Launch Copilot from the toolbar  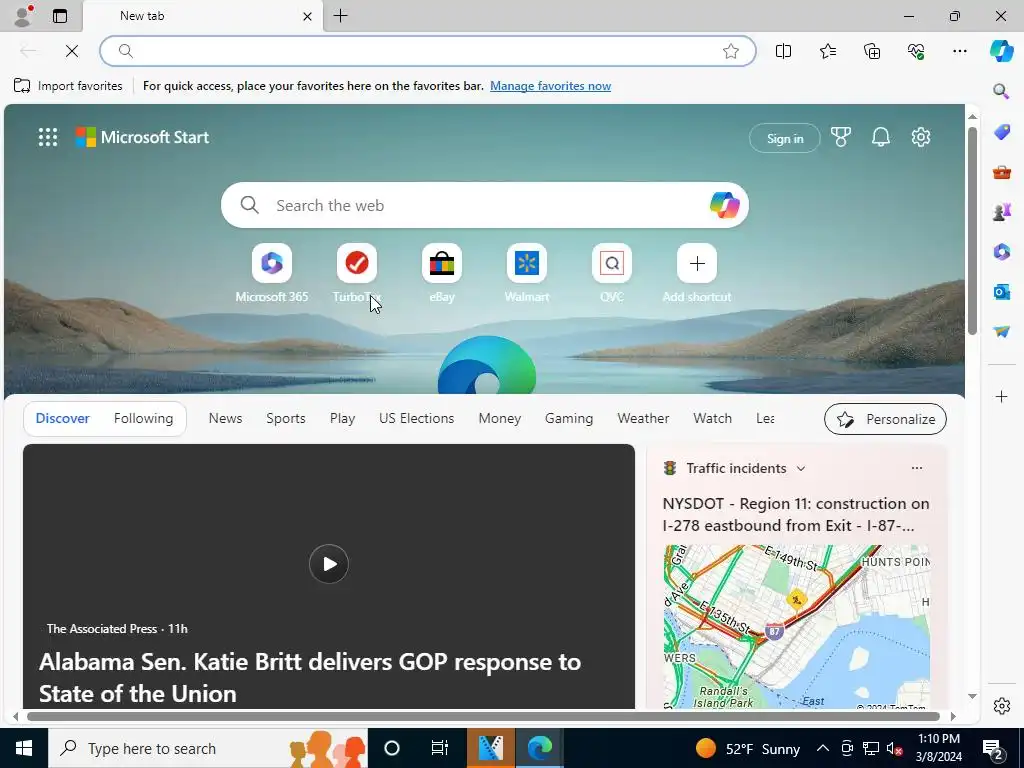tap(1001, 51)
